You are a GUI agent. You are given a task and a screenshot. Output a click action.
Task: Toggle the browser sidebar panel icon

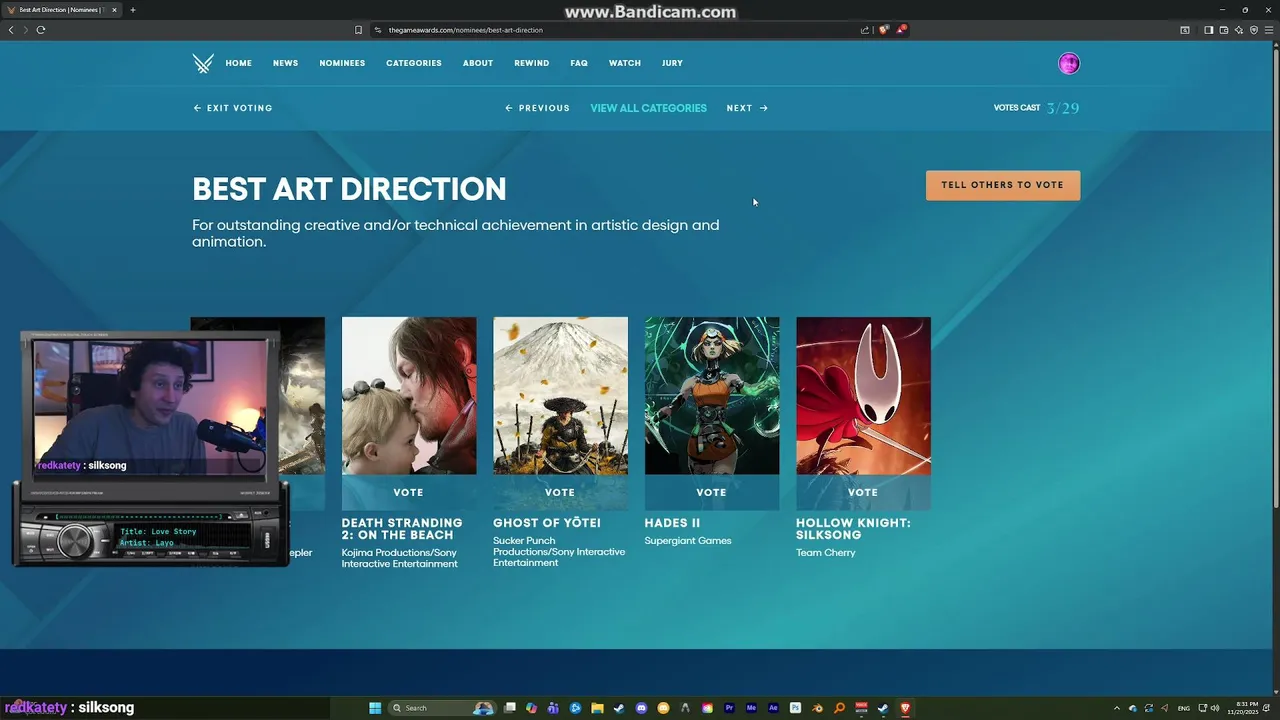1208,30
